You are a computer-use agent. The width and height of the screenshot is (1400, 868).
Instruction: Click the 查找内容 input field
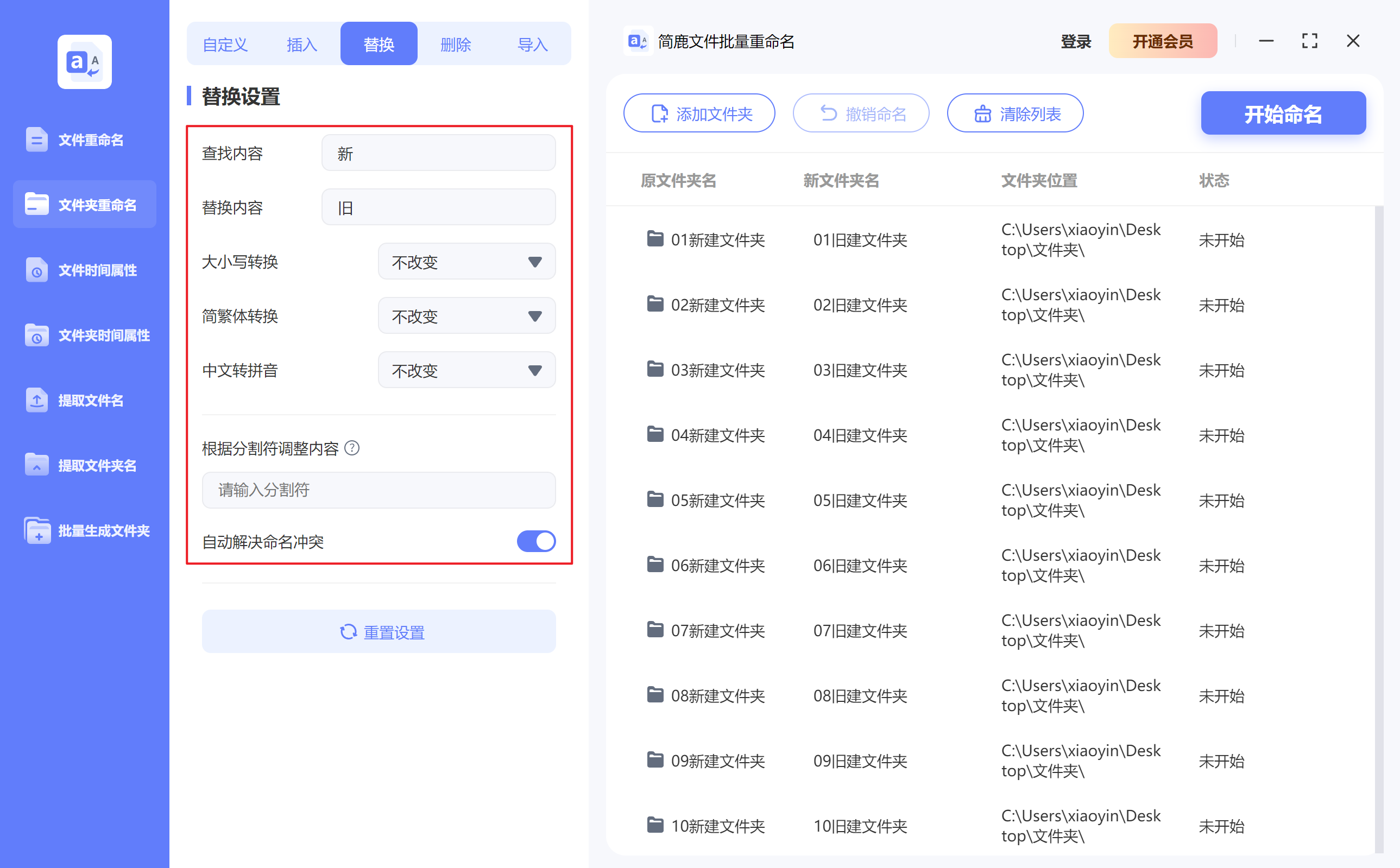(x=438, y=152)
